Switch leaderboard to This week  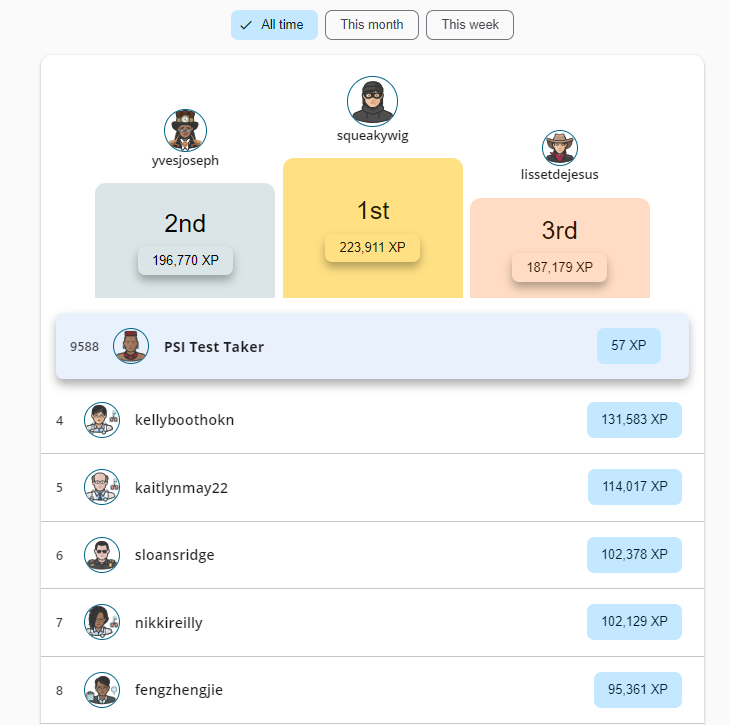click(470, 25)
